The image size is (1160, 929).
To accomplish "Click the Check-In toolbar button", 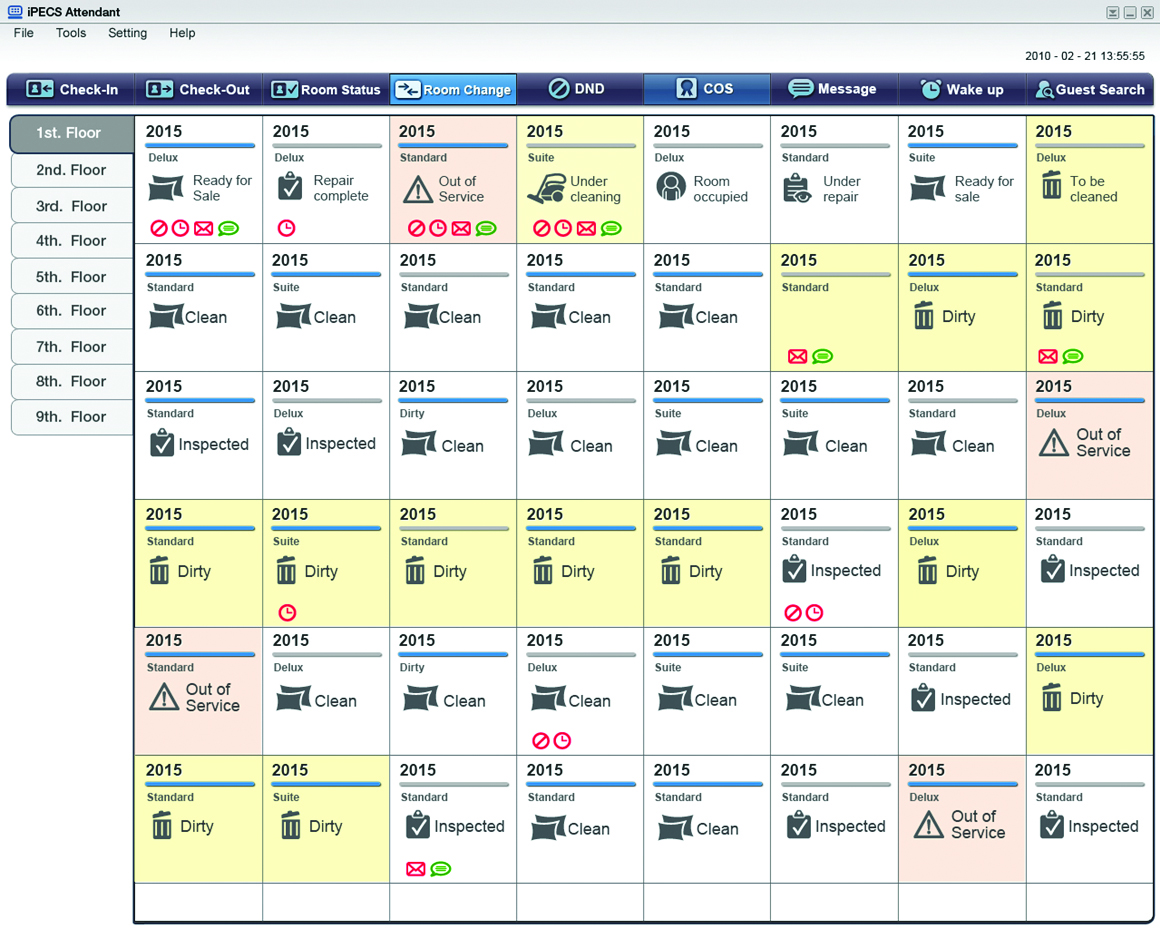I will pyautogui.click(x=72, y=89).
